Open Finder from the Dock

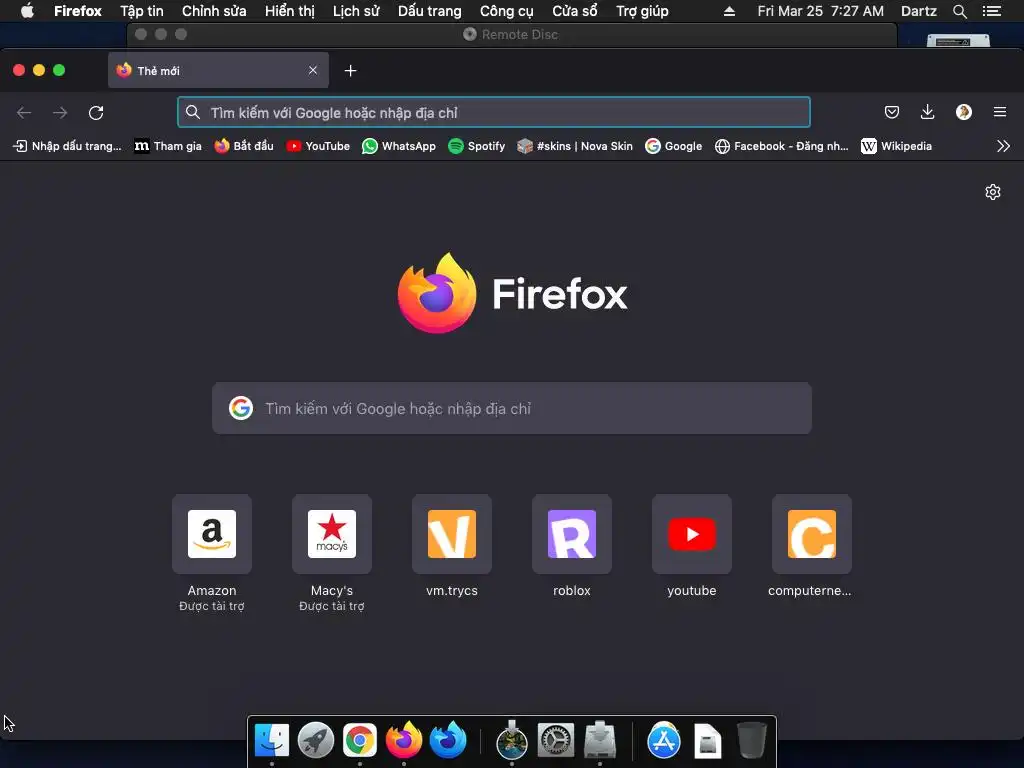[272, 741]
